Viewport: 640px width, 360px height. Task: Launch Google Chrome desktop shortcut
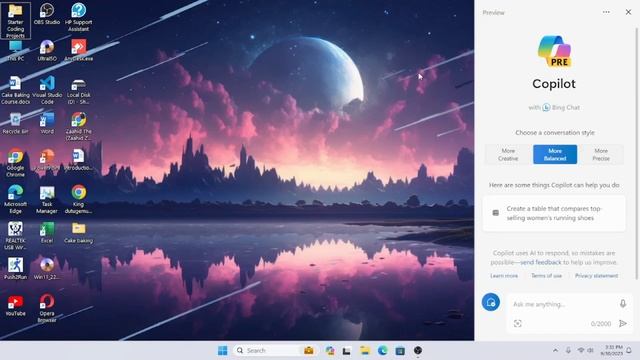pyautogui.click(x=16, y=163)
